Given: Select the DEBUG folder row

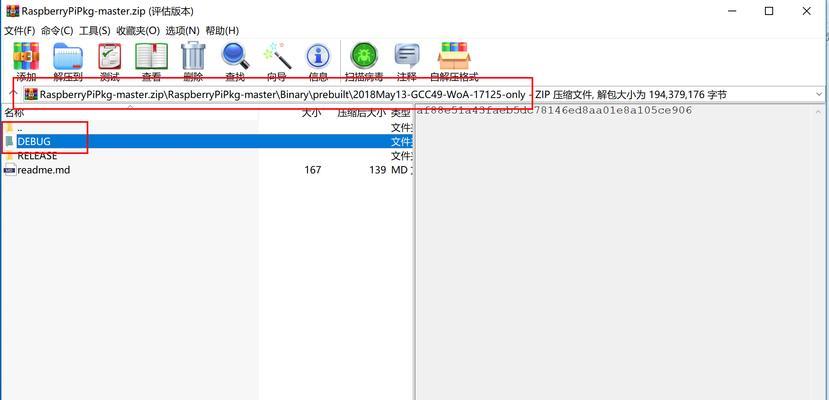Looking at the screenshot, I should coord(207,142).
